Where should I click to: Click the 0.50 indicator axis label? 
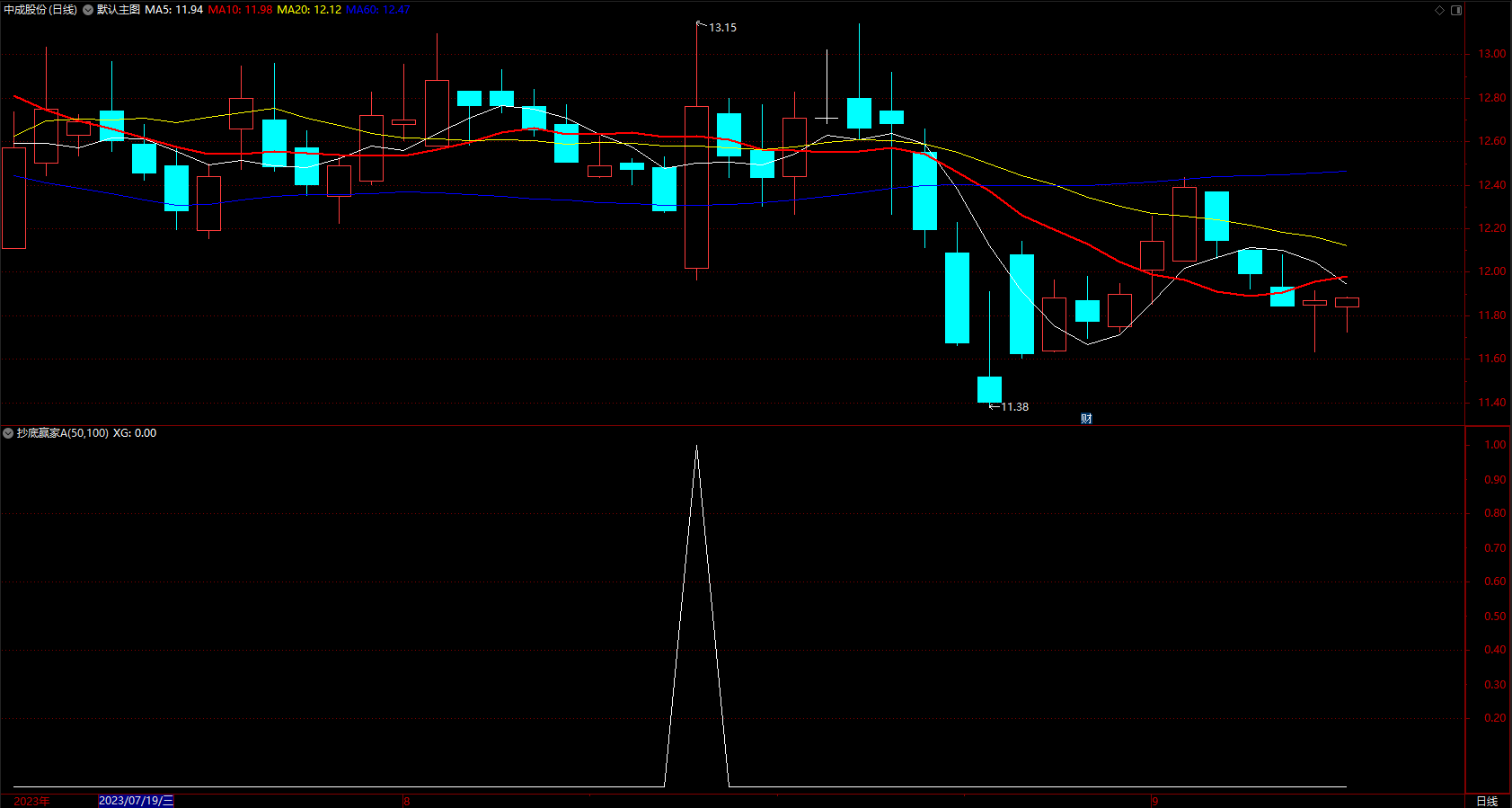tap(1495, 617)
